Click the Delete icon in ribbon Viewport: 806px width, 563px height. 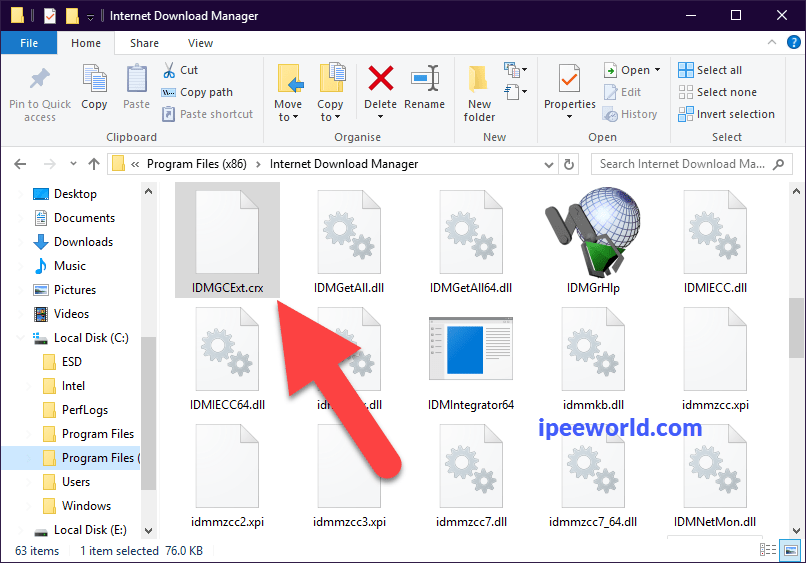pyautogui.click(x=380, y=82)
